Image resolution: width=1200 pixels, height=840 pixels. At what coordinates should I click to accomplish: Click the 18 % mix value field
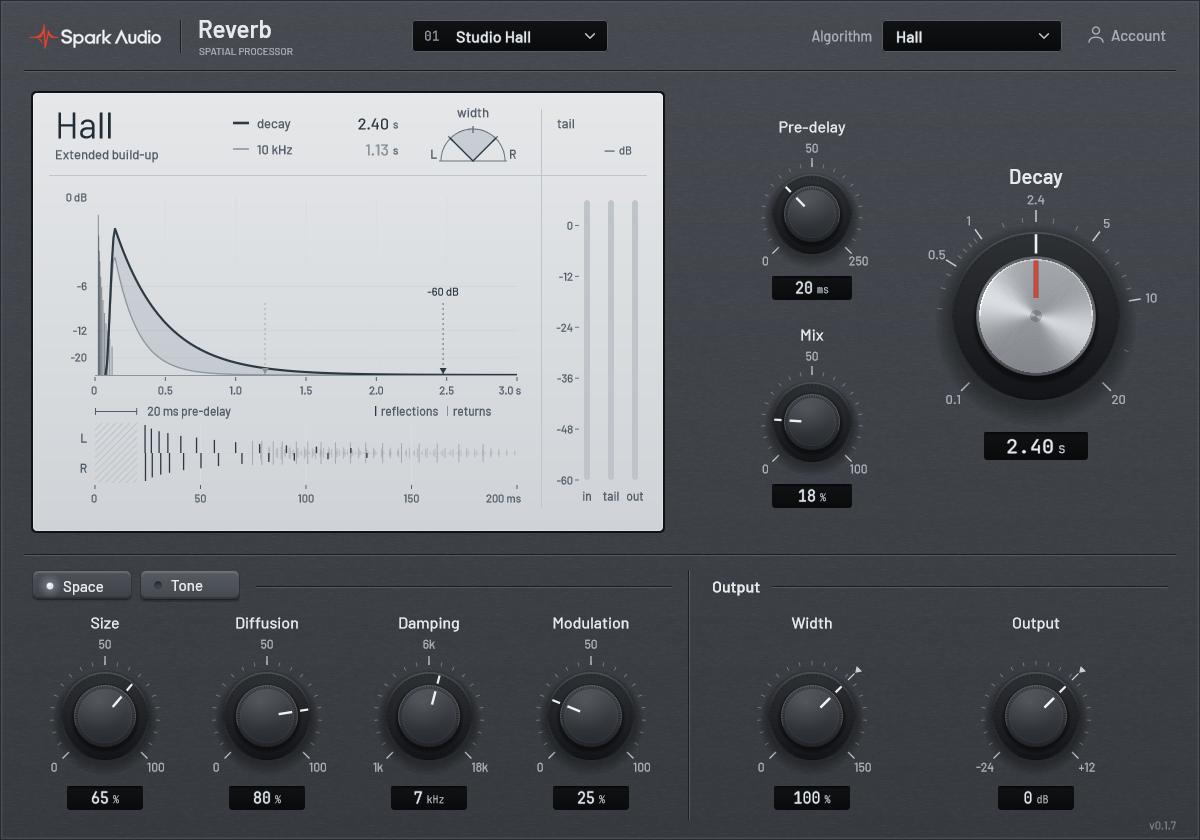(x=811, y=496)
